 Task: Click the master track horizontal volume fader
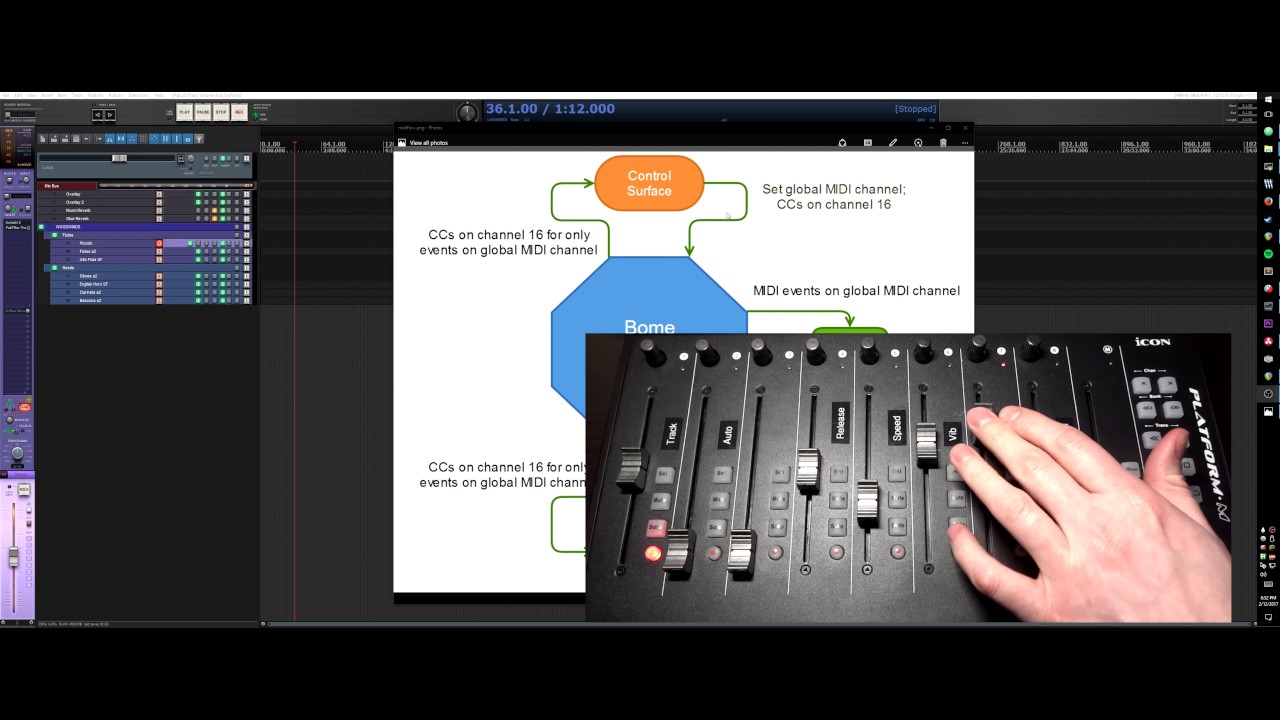(x=119, y=158)
